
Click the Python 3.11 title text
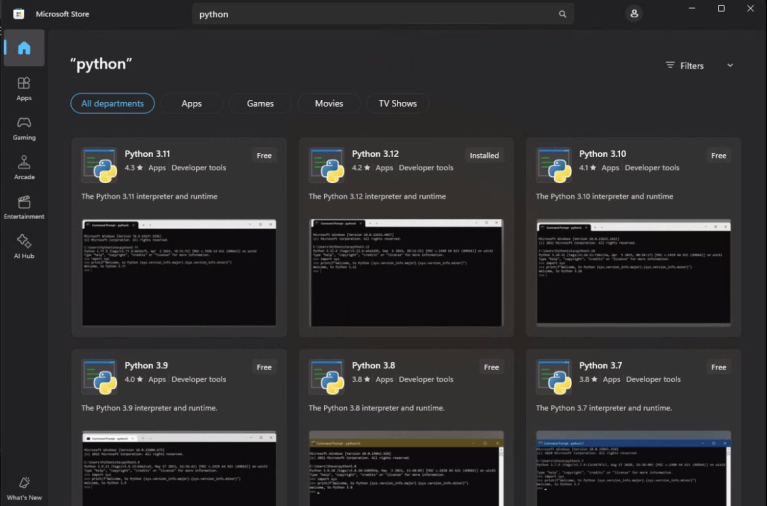click(147, 154)
